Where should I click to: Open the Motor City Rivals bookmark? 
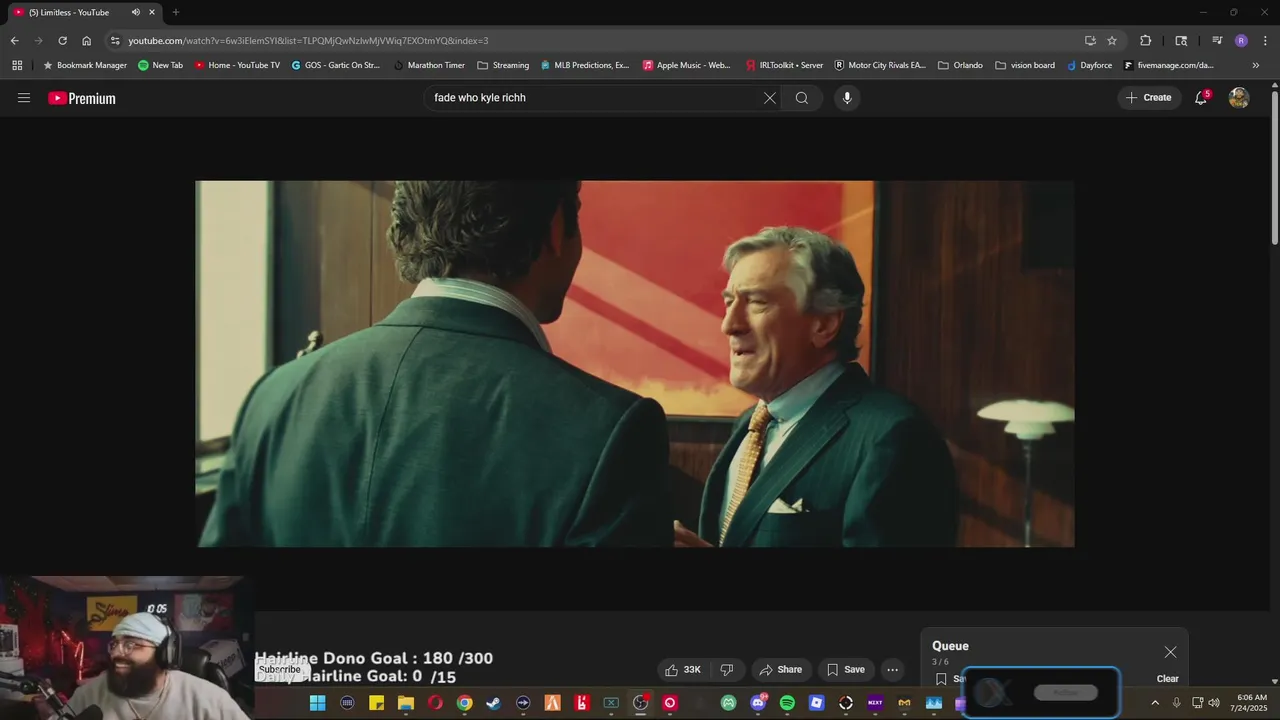tap(880, 65)
